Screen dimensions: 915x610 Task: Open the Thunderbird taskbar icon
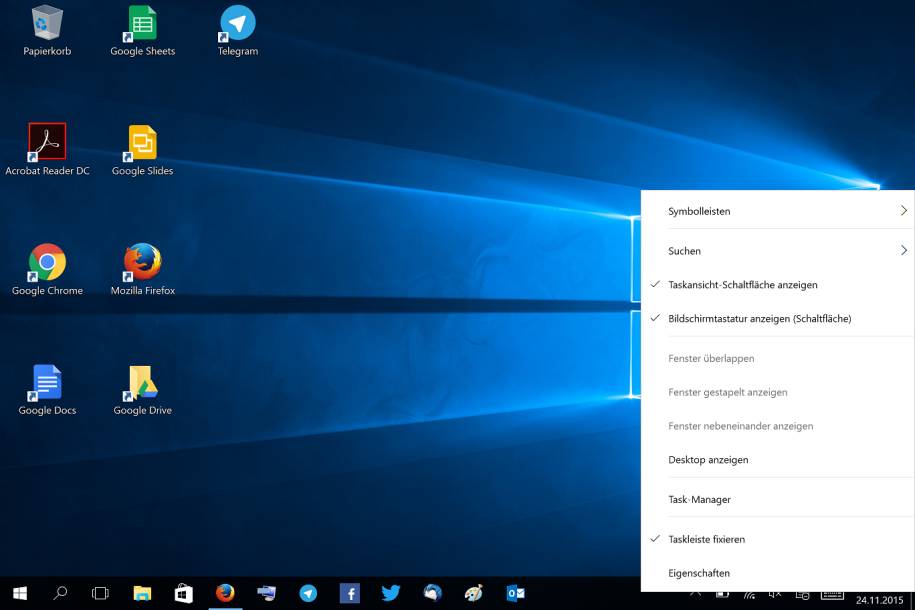[x=432, y=593]
